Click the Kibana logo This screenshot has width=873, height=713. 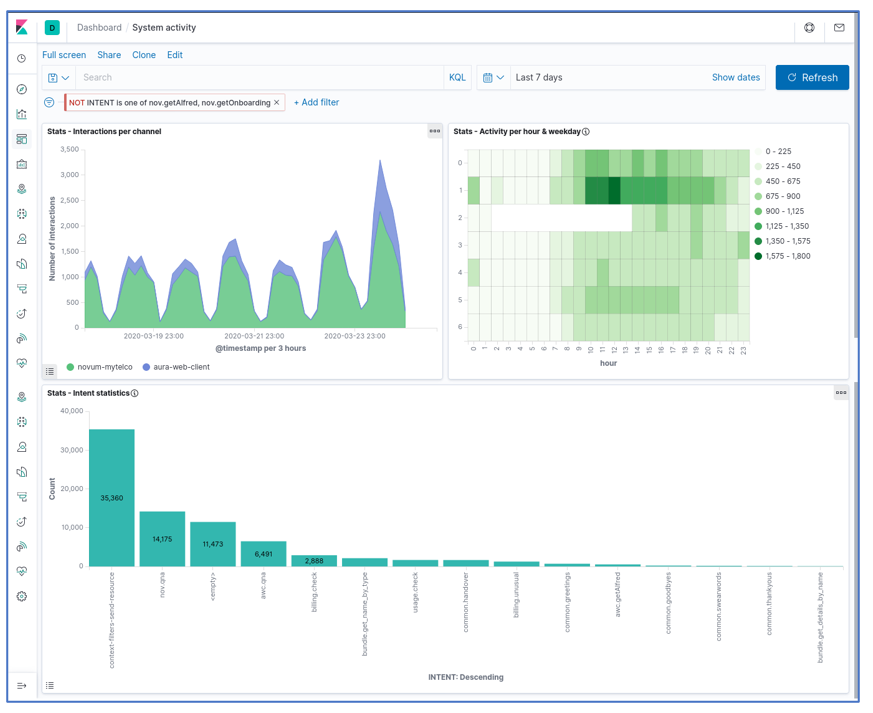click(22, 27)
